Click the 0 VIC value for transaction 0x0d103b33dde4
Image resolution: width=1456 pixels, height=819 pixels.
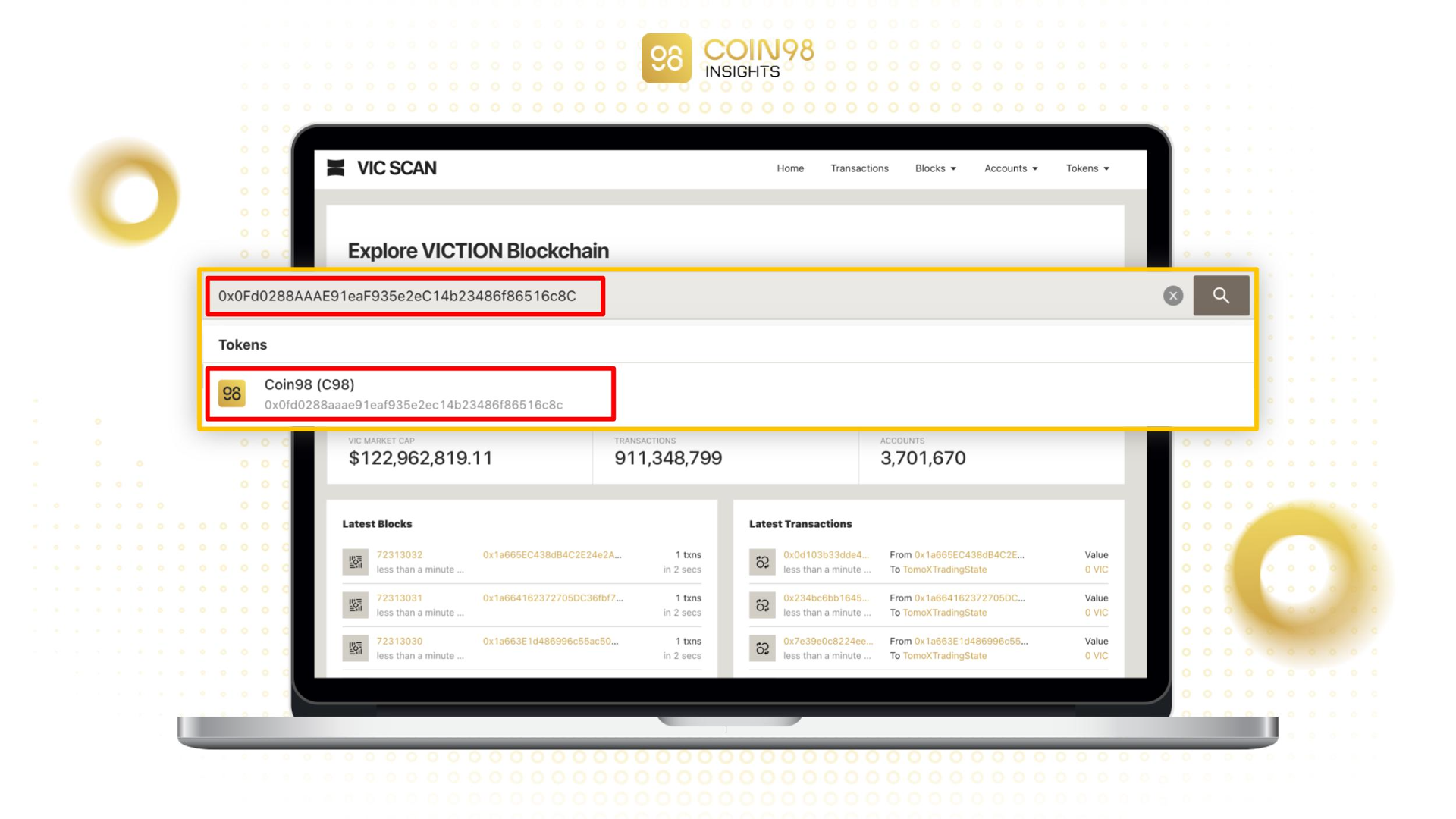tap(1096, 570)
